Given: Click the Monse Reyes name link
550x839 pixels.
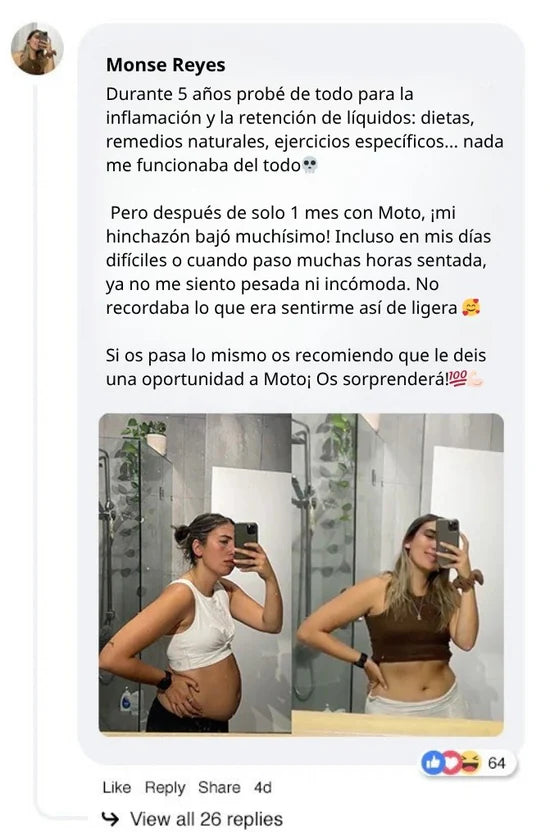Looking at the screenshot, I should click(165, 65).
